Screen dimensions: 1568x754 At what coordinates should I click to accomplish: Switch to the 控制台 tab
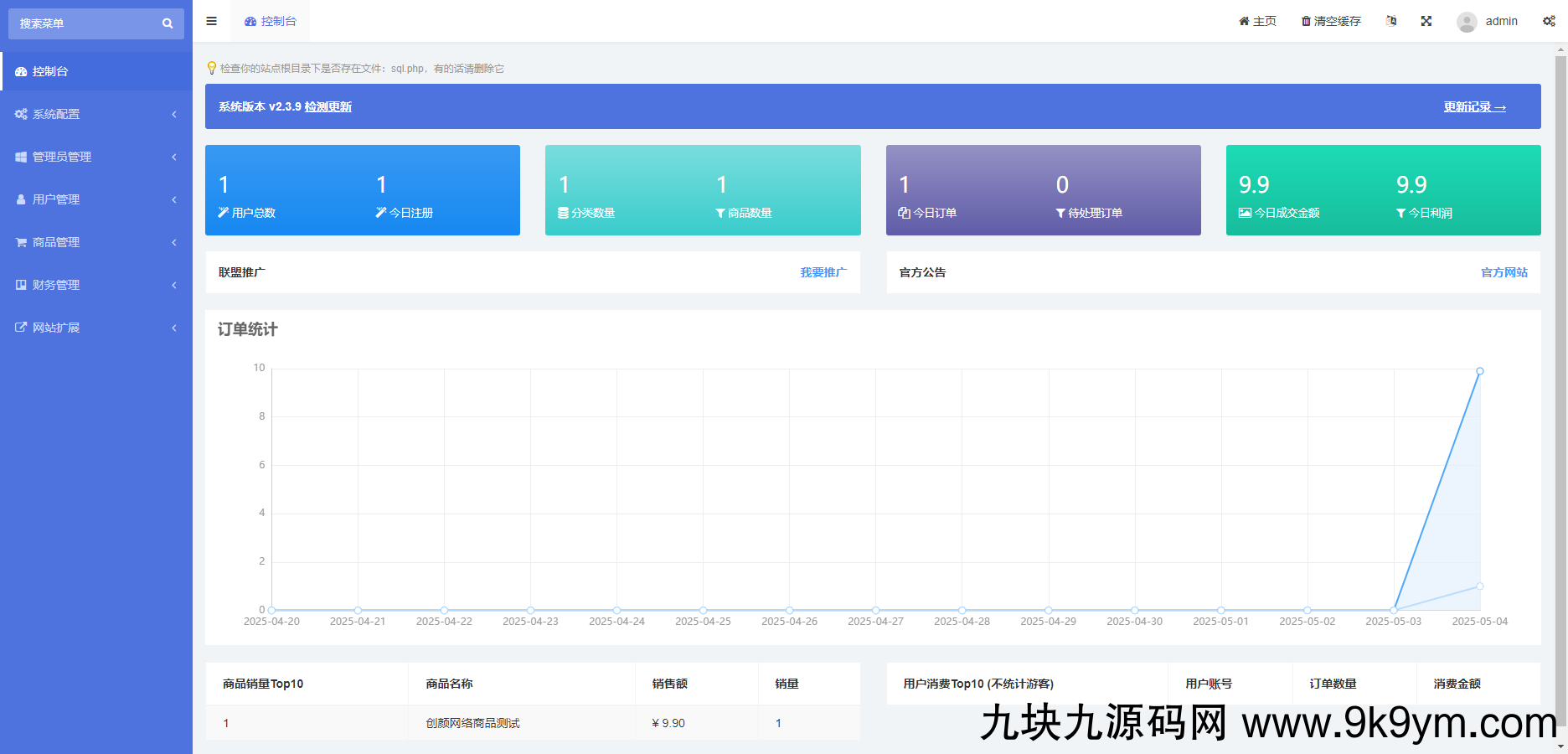tap(270, 21)
